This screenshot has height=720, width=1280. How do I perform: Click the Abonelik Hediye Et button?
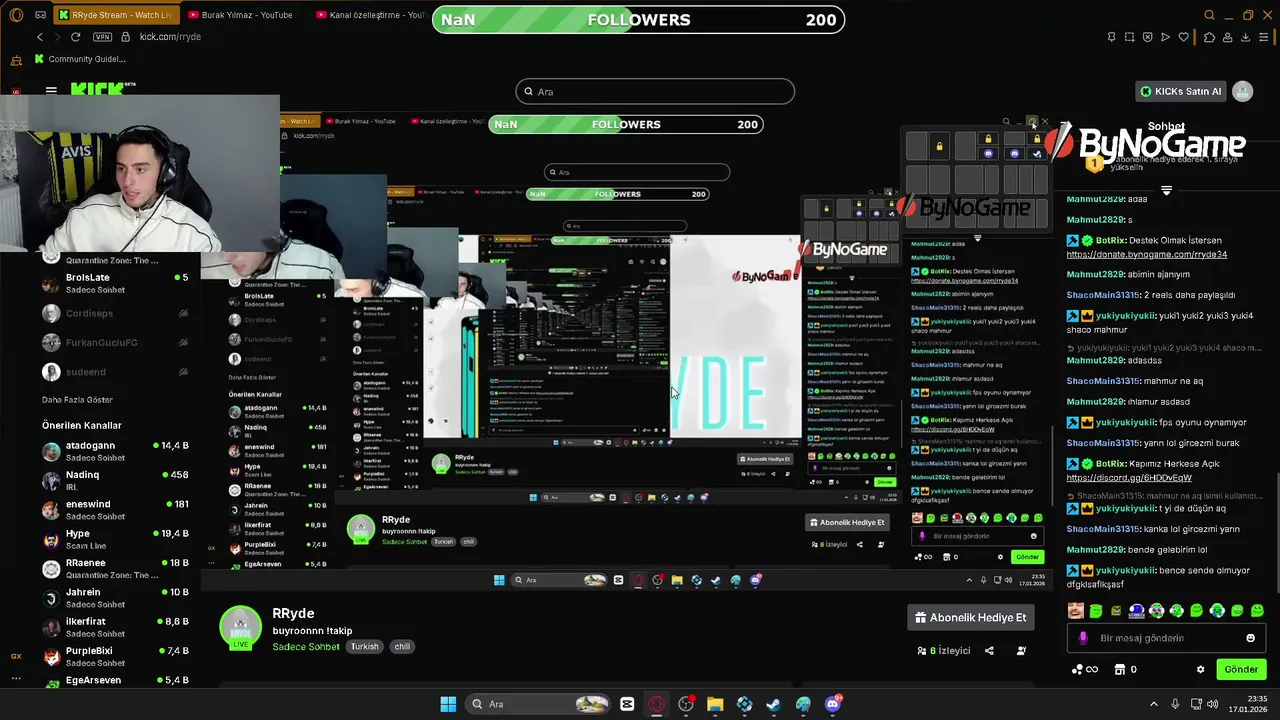click(970, 618)
